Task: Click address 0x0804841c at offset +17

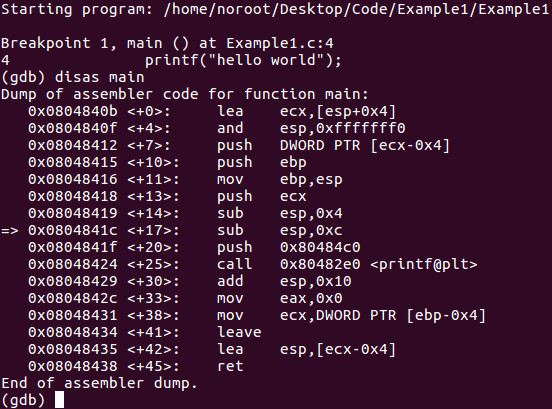Action: (x=73, y=230)
